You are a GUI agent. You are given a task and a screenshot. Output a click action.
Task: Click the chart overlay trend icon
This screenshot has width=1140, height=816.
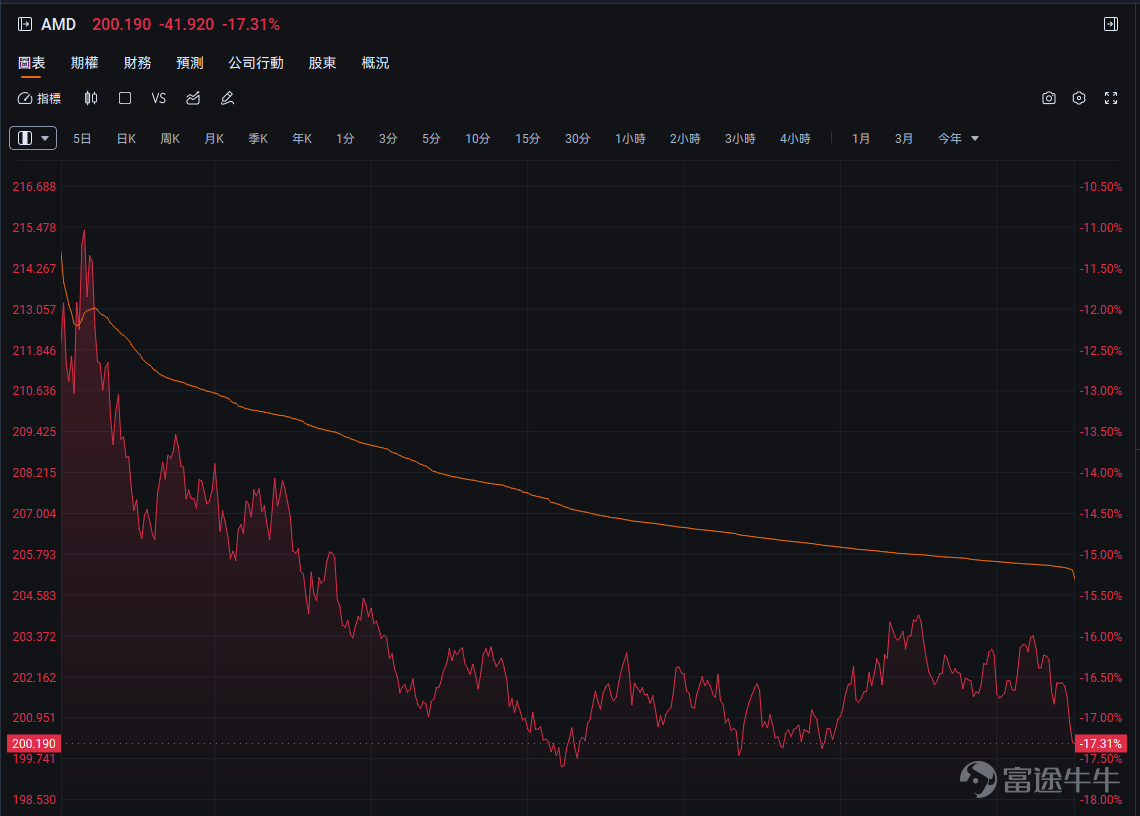pyautogui.click(x=193, y=98)
